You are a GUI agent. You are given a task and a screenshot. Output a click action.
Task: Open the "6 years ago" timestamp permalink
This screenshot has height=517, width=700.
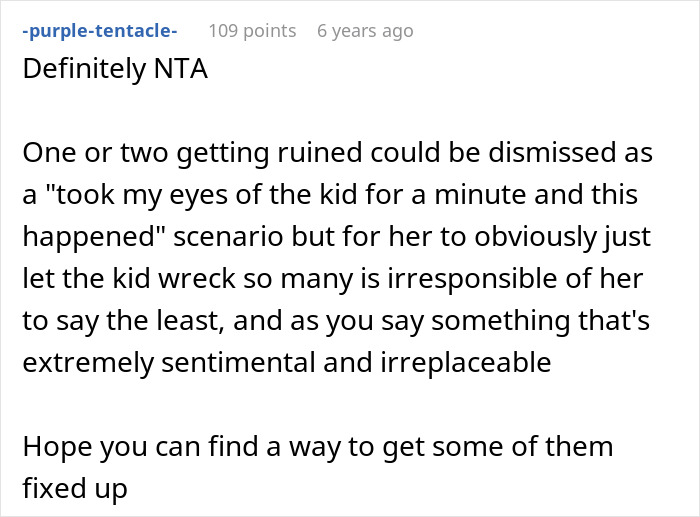(365, 31)
